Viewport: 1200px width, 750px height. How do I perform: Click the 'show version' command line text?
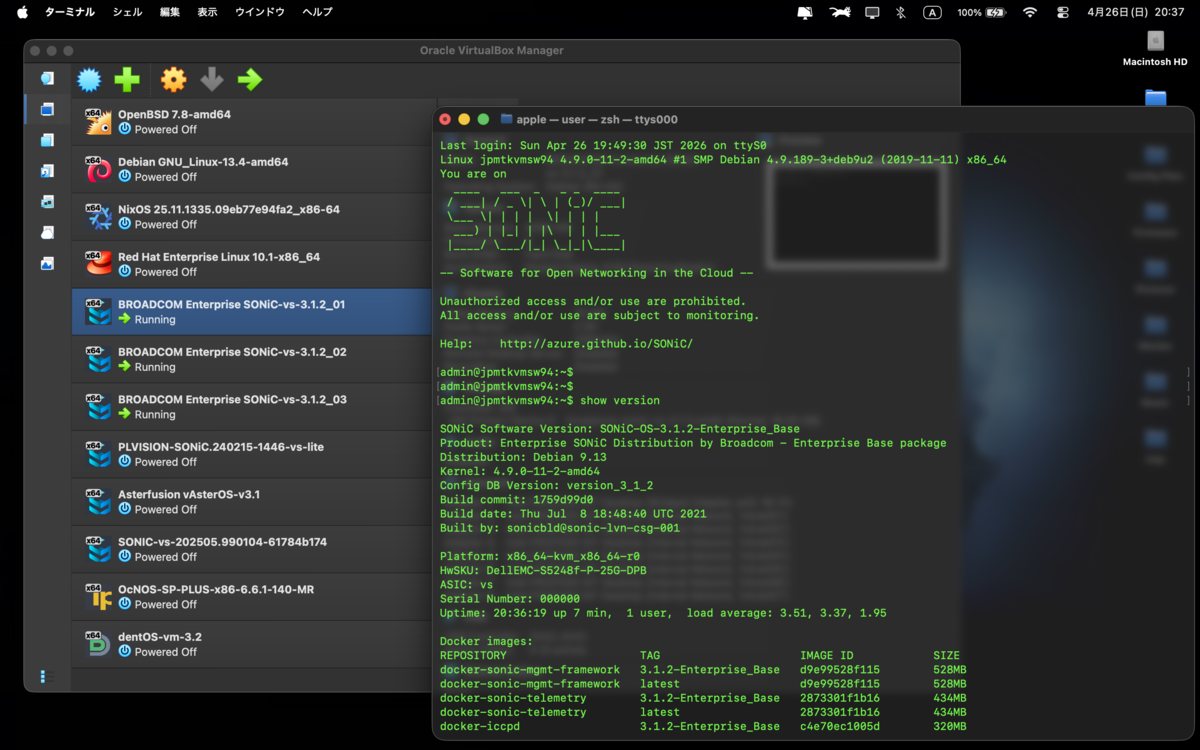point(620,400)
